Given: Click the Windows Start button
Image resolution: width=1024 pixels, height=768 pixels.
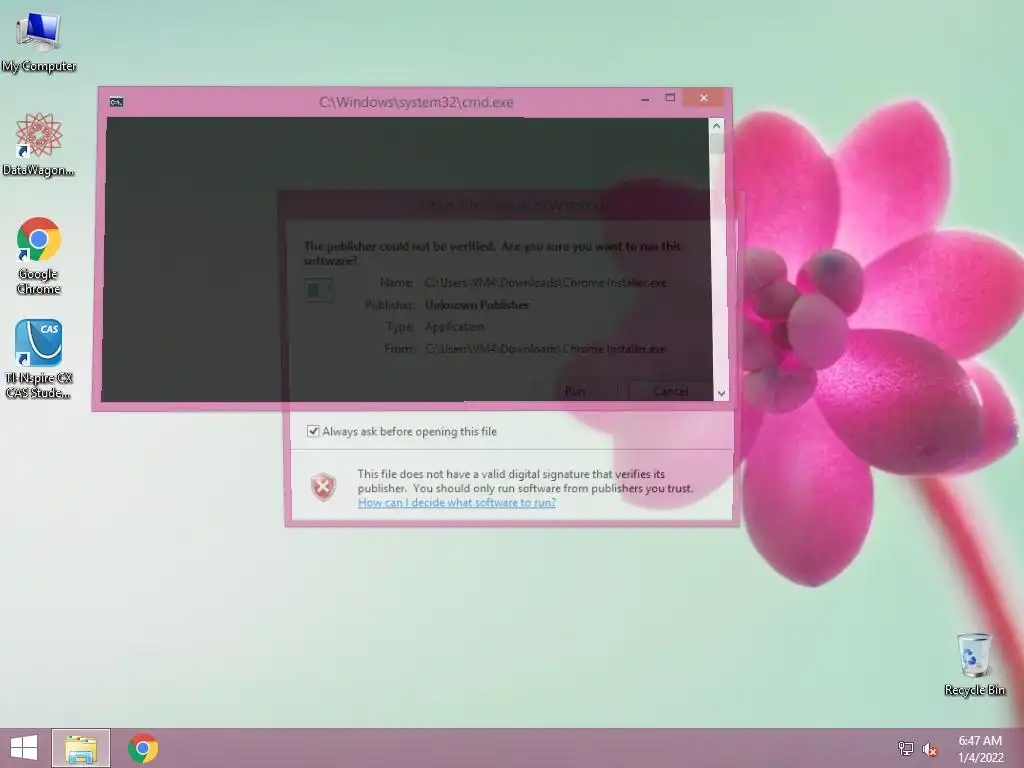Looking at the screenshot, I should 24,748.
